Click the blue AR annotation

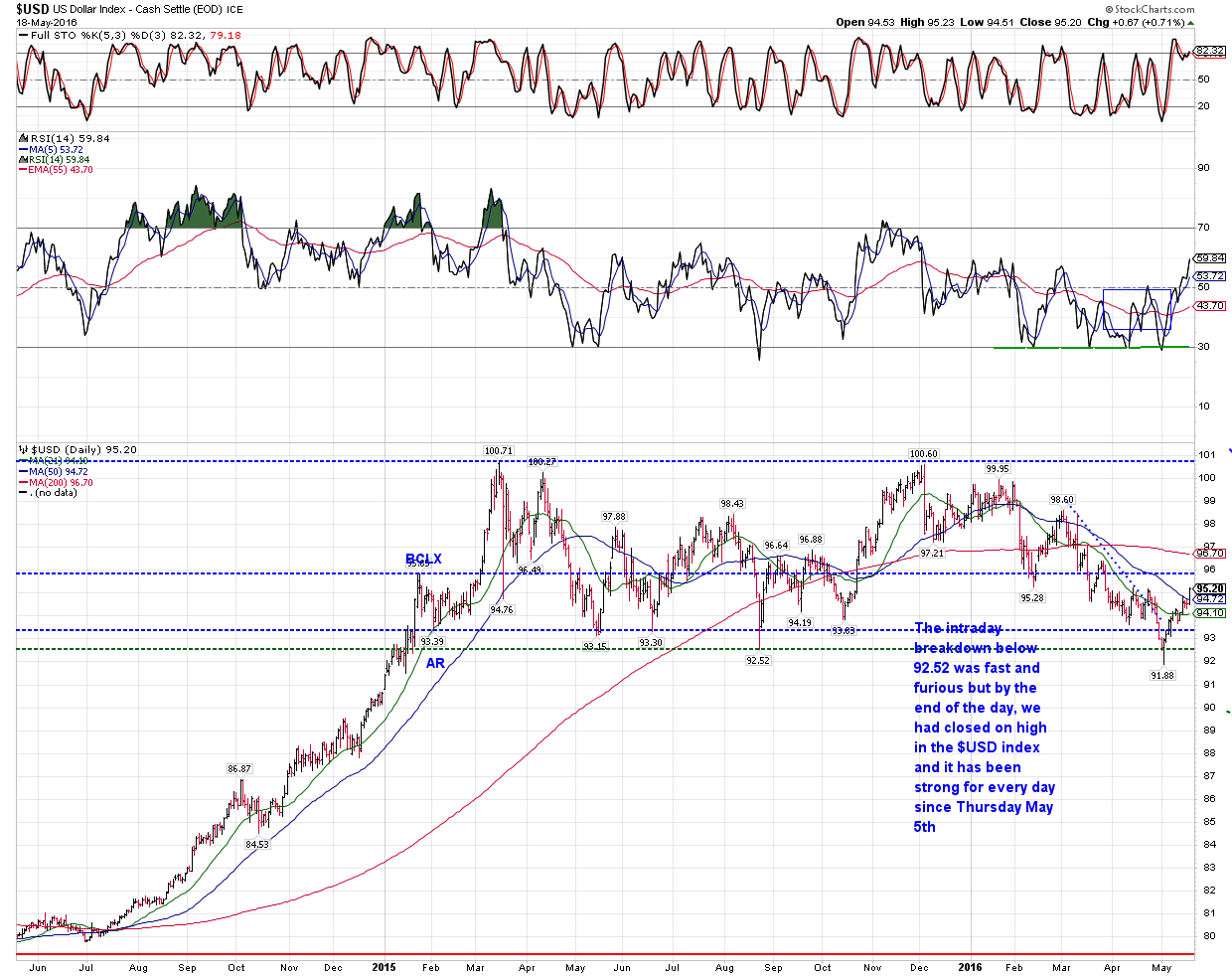(x=435, y=663)
